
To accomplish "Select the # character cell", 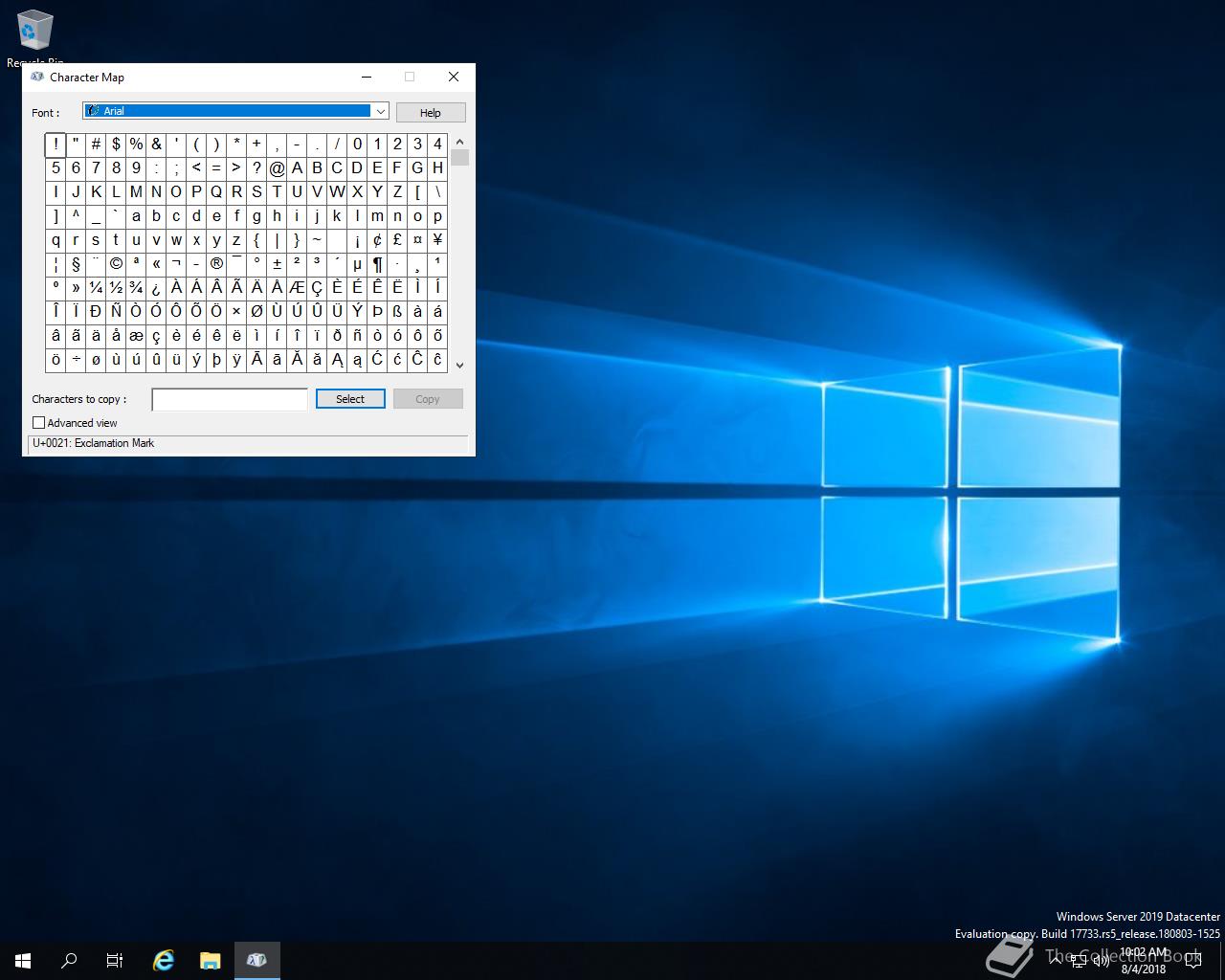I will click(96, 145).
